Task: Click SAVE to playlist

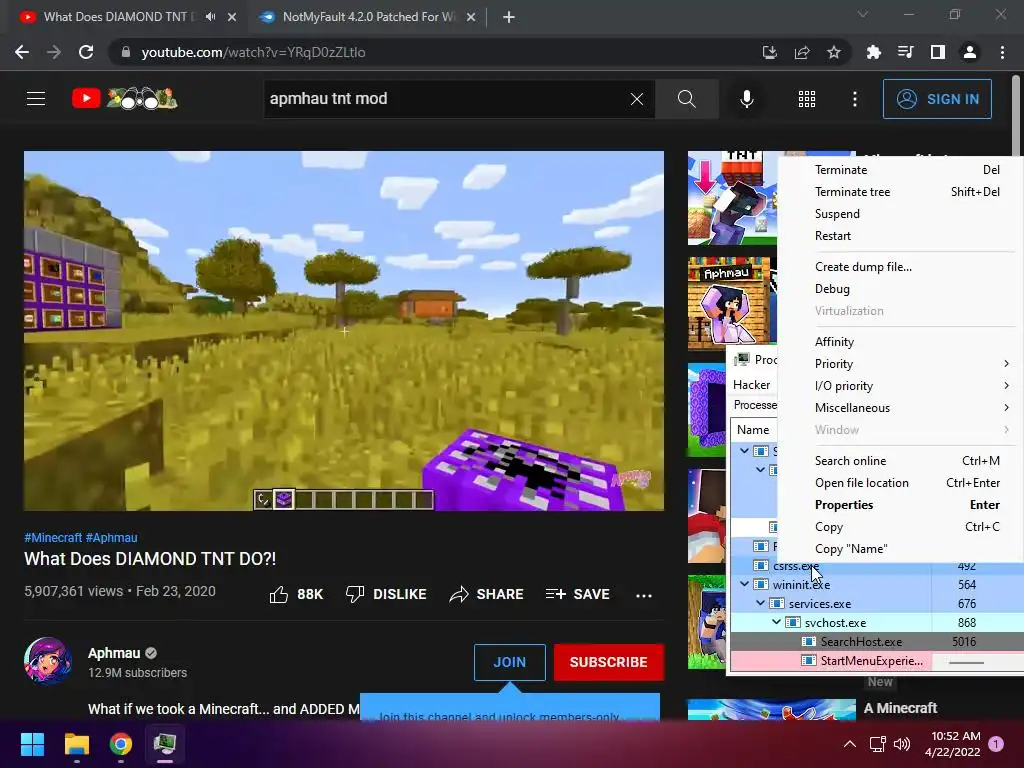Action: (577, 594)
